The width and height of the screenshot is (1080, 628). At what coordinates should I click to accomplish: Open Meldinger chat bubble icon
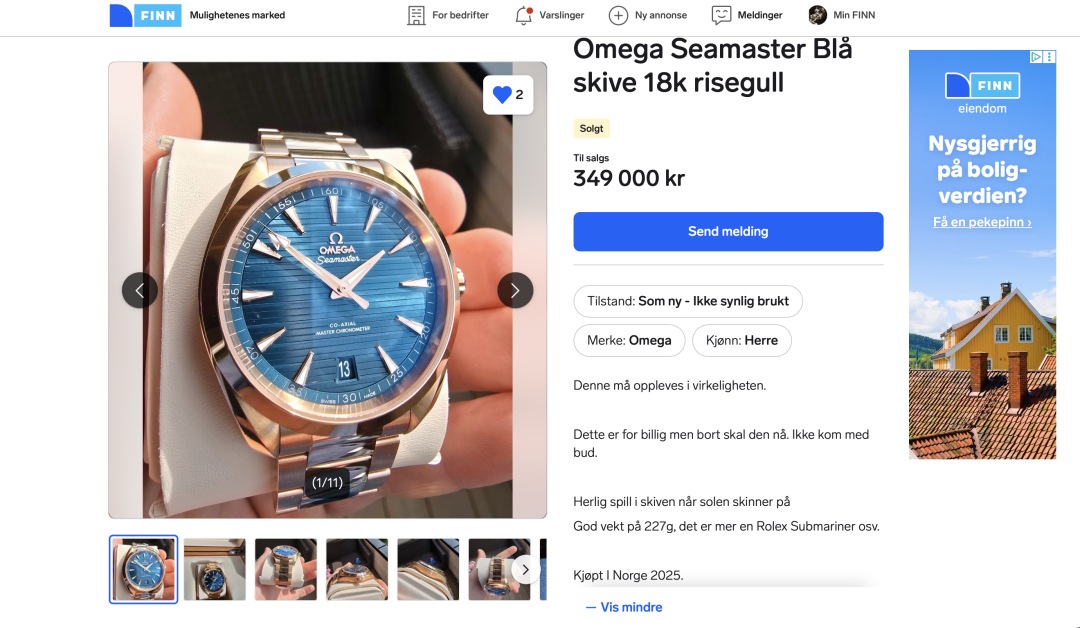tap(721, 15)
